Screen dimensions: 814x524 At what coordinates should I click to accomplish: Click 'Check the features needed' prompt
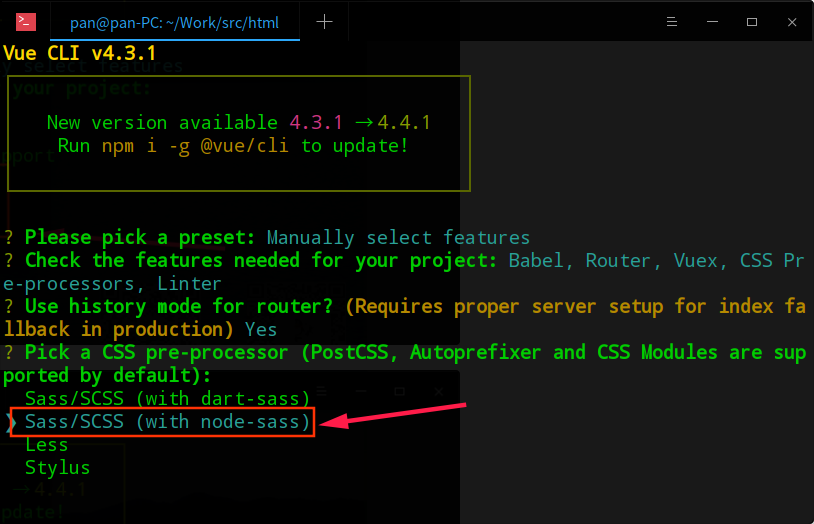point(261,260)
